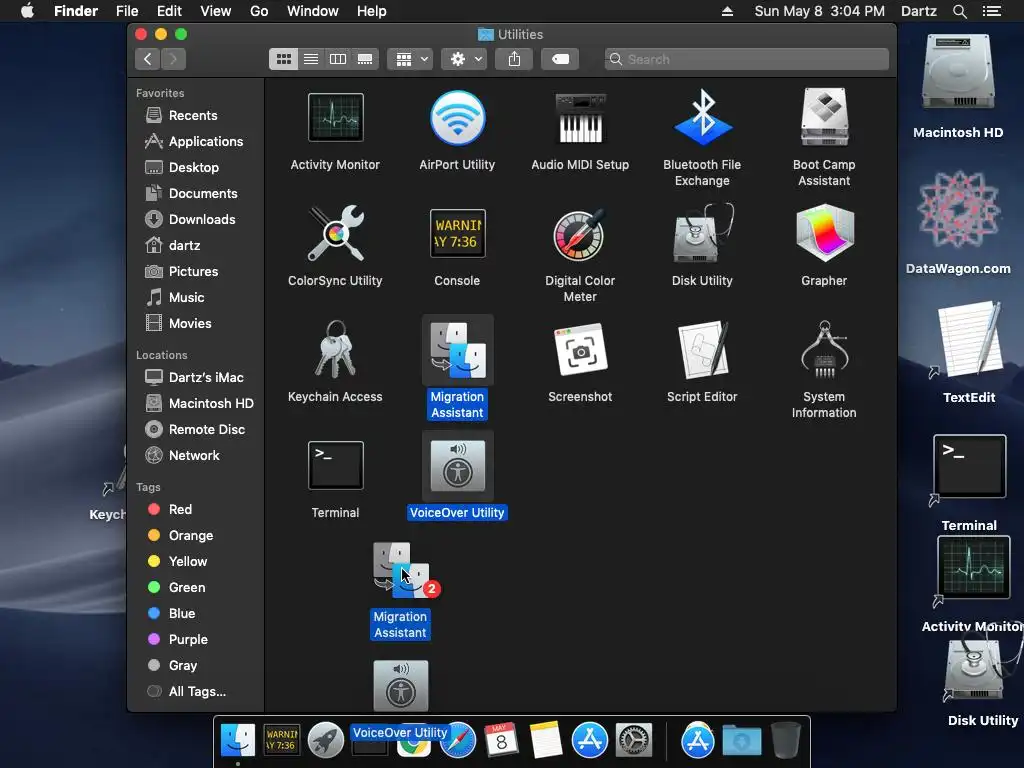This screenshot has width=1024, height=768.
Task: Click the Share toolbar button
Action: click(514, 59)
